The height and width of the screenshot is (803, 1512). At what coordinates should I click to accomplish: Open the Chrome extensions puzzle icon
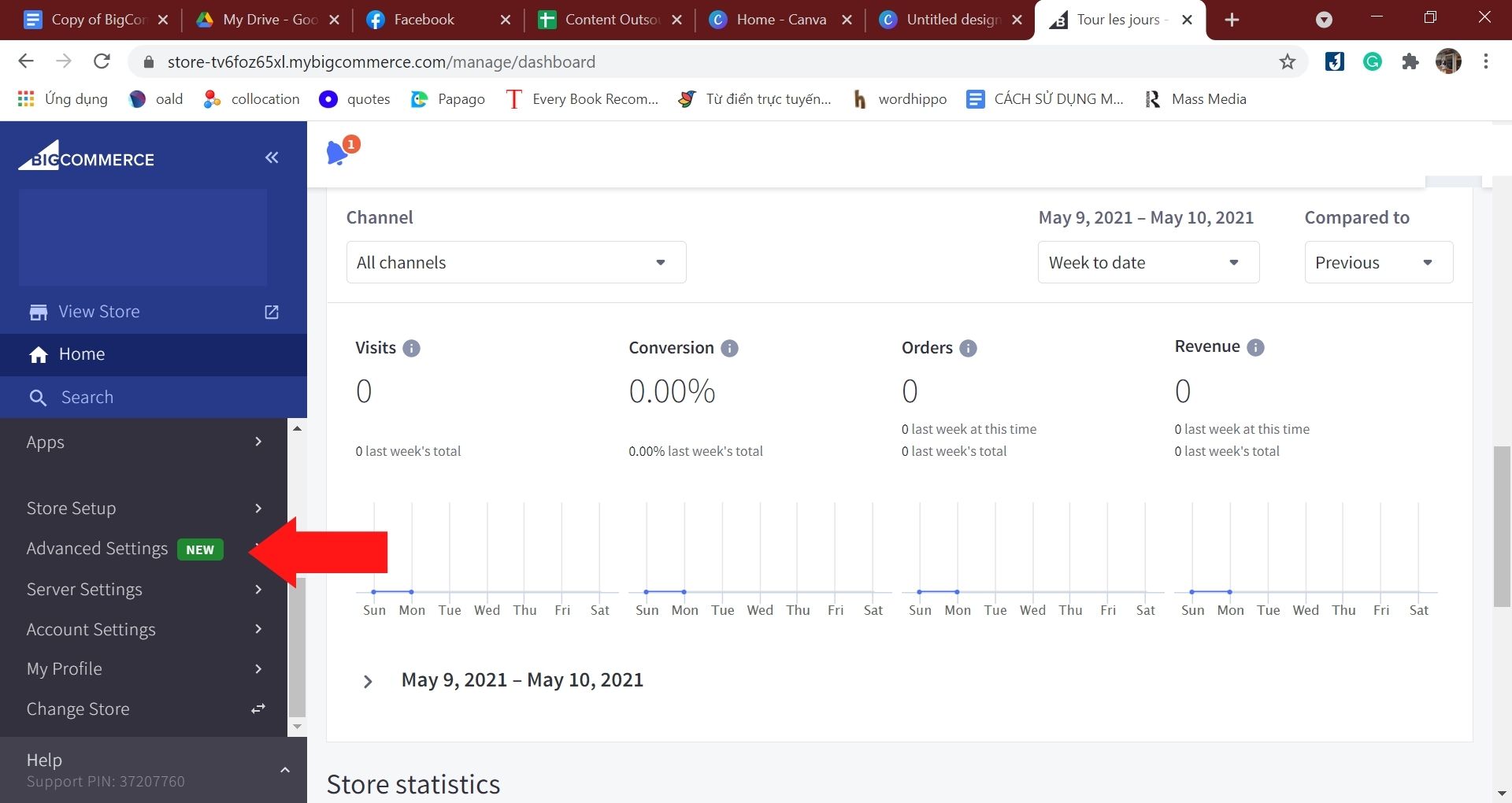[1410, 61]
